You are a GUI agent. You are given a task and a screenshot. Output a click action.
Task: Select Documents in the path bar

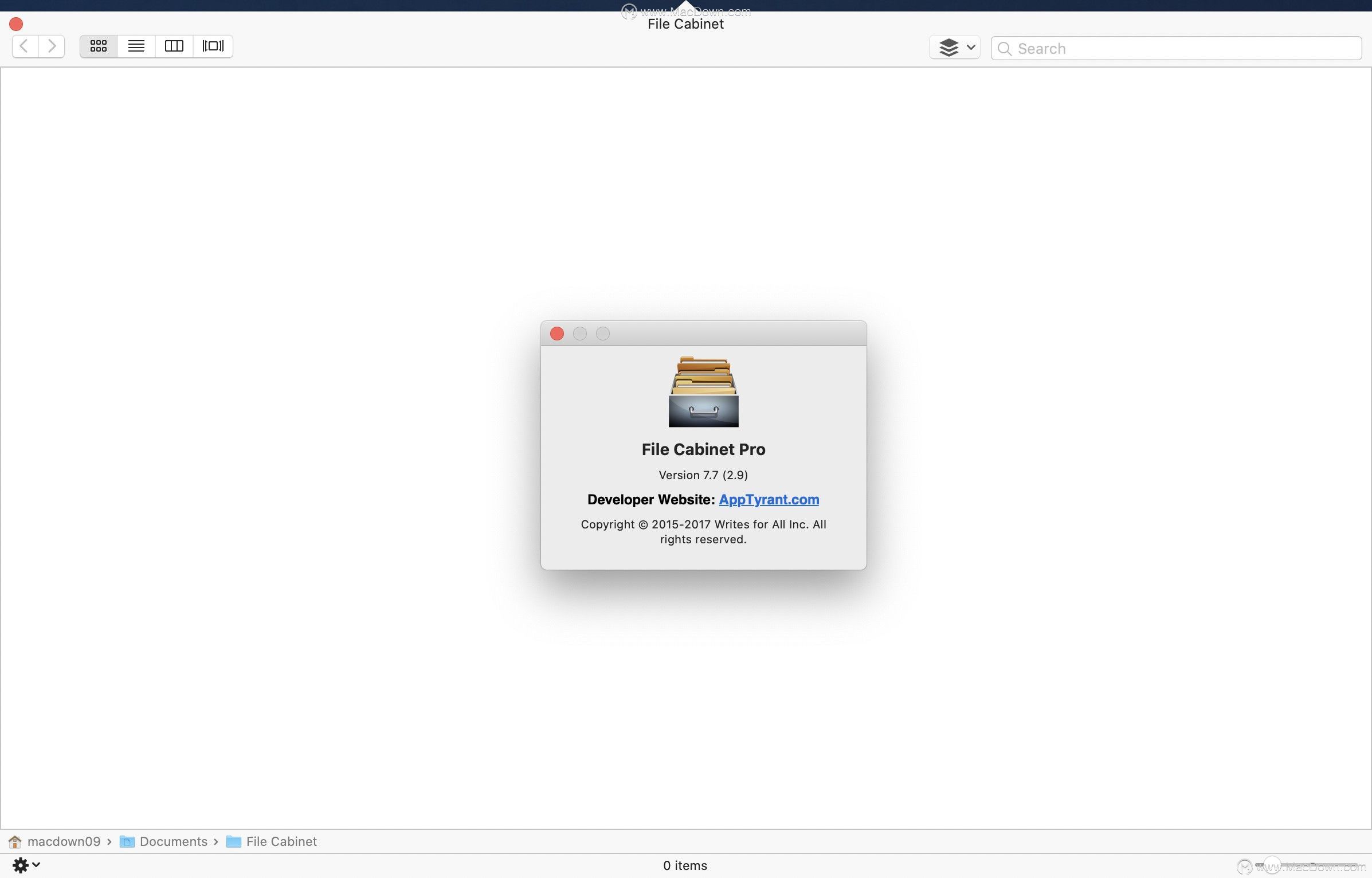click(163, 841)
